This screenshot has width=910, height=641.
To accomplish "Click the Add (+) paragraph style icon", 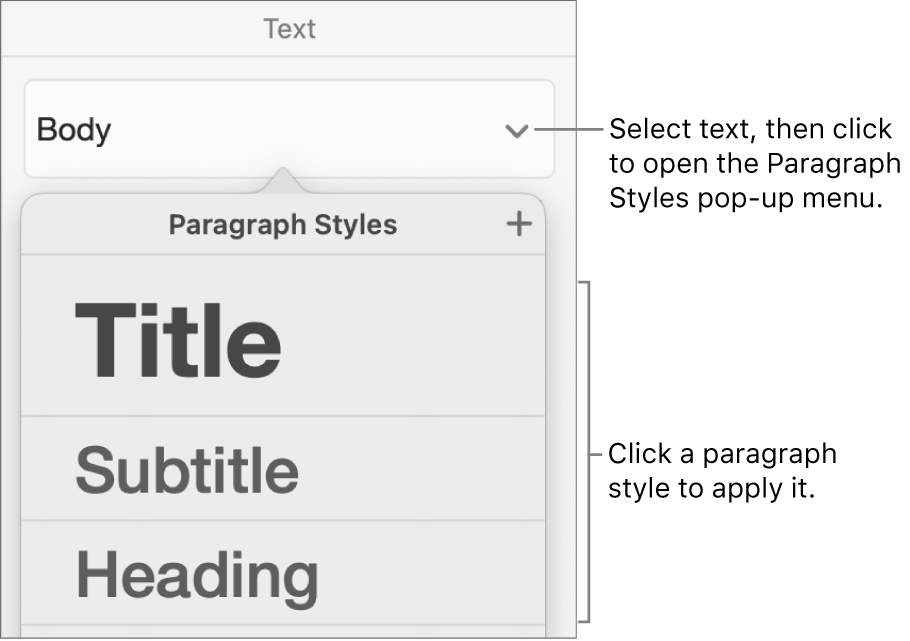I will click(518, 225).
